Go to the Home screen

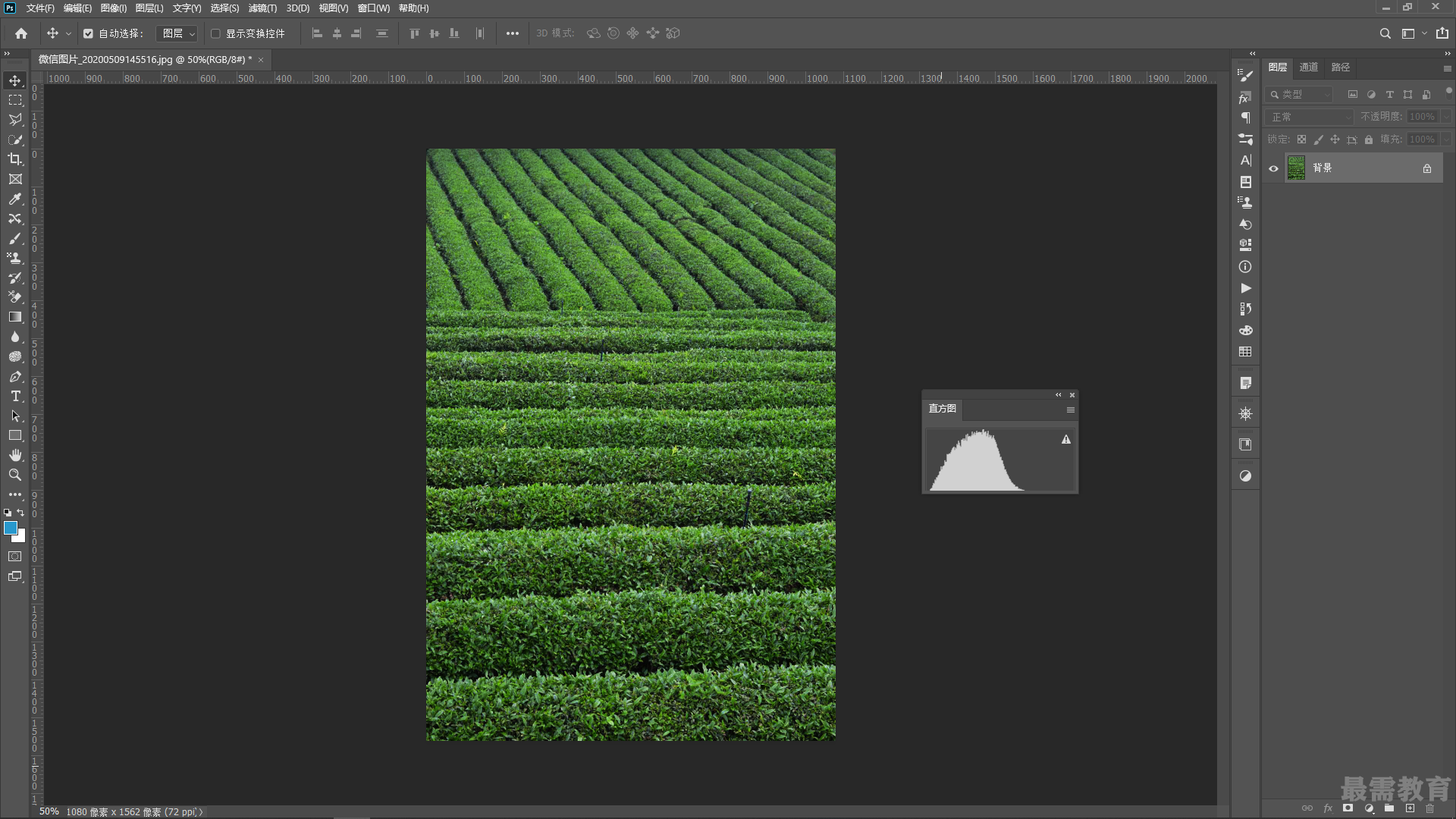point(21,33)
